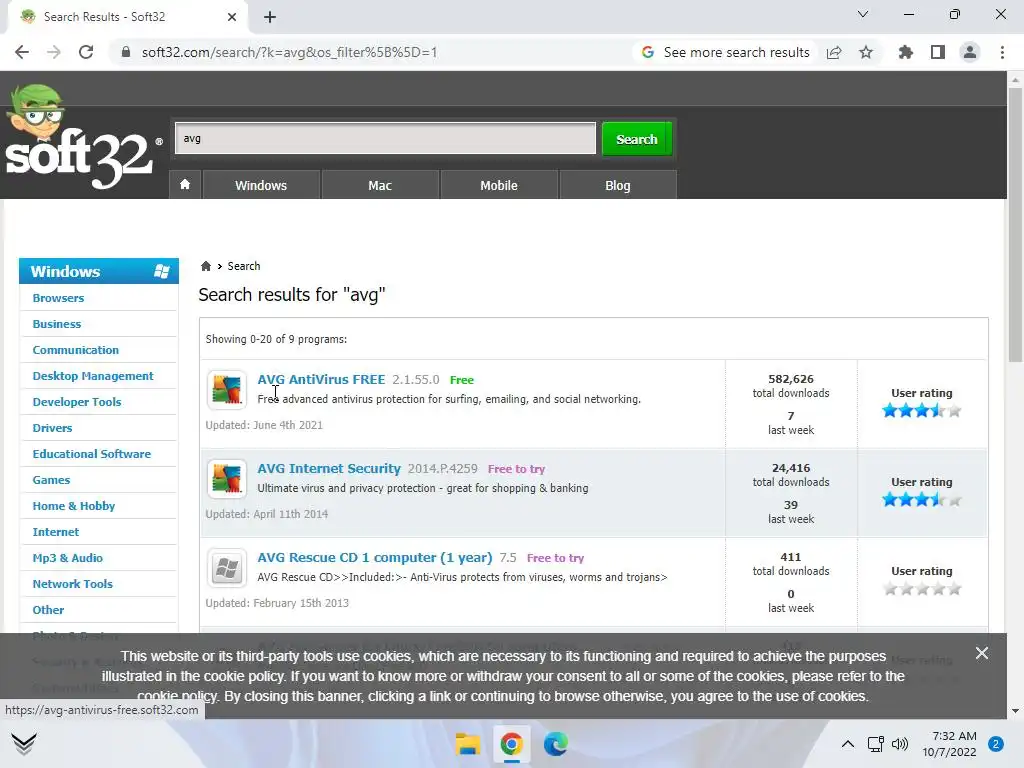
Task: Close the cookie banner with X
Action: [x=982, y=653]
